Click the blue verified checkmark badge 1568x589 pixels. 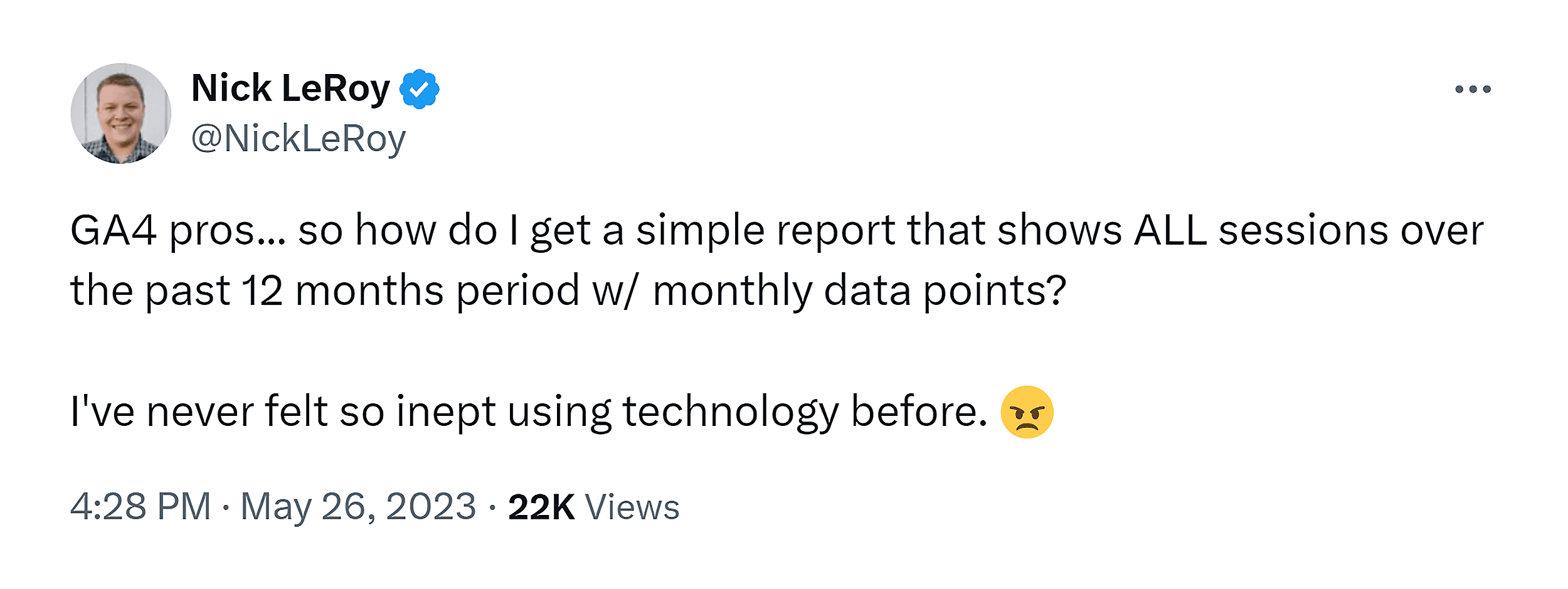pos(420,89)
